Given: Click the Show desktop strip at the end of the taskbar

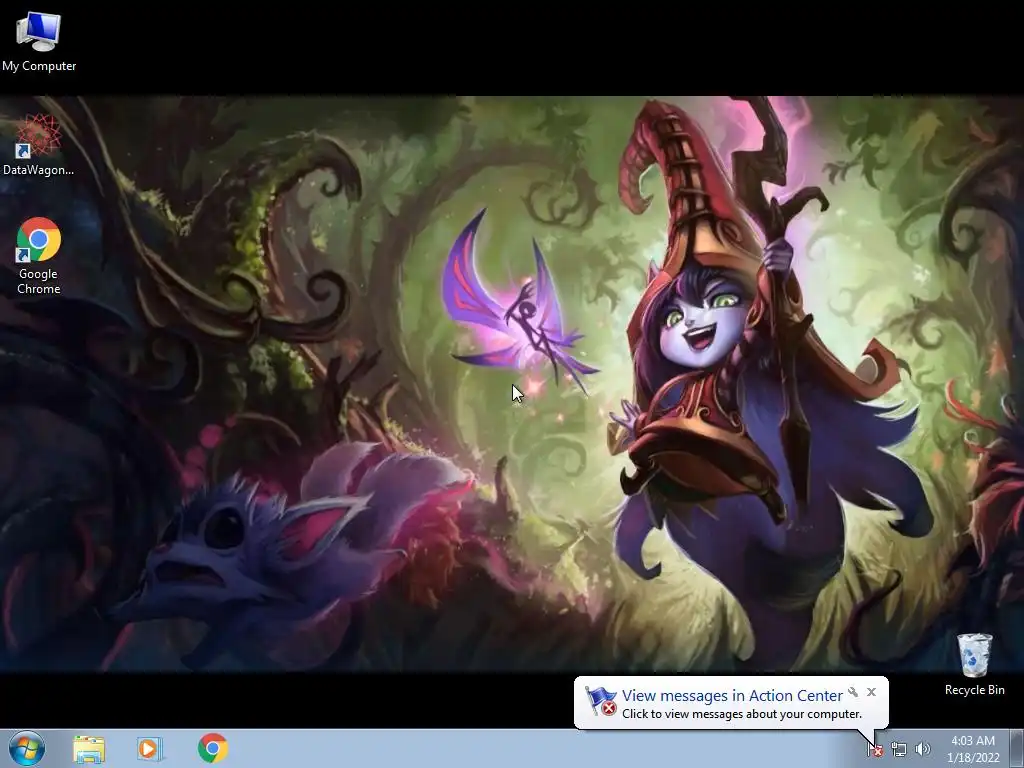Looking at the screenshot, I should 1017,749.
